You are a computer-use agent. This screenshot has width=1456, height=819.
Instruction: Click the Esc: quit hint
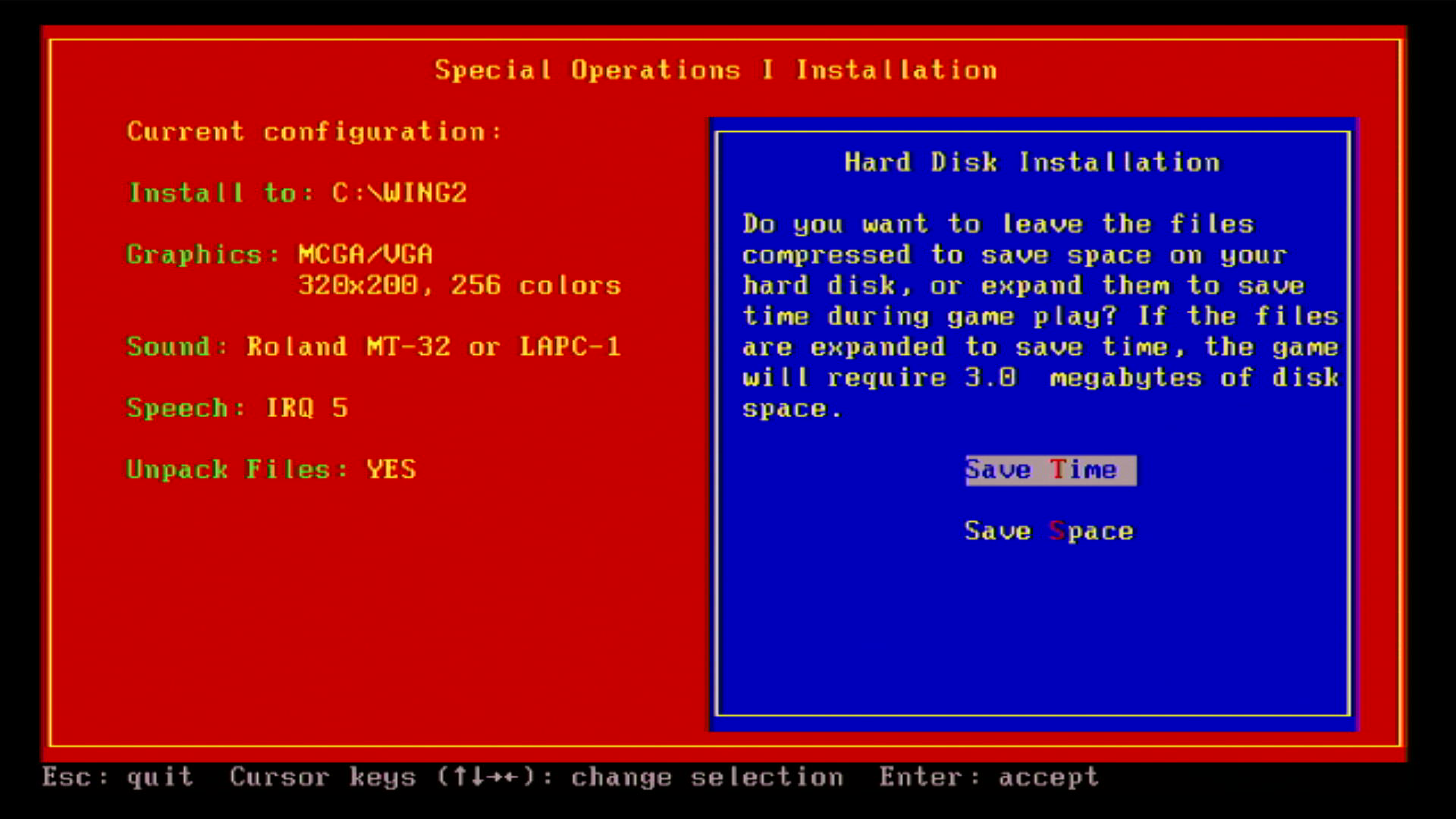118,777
